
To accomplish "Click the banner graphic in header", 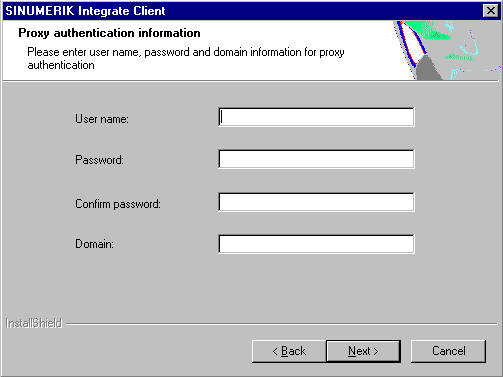I will pyautogui.click(x=447, y=50).
